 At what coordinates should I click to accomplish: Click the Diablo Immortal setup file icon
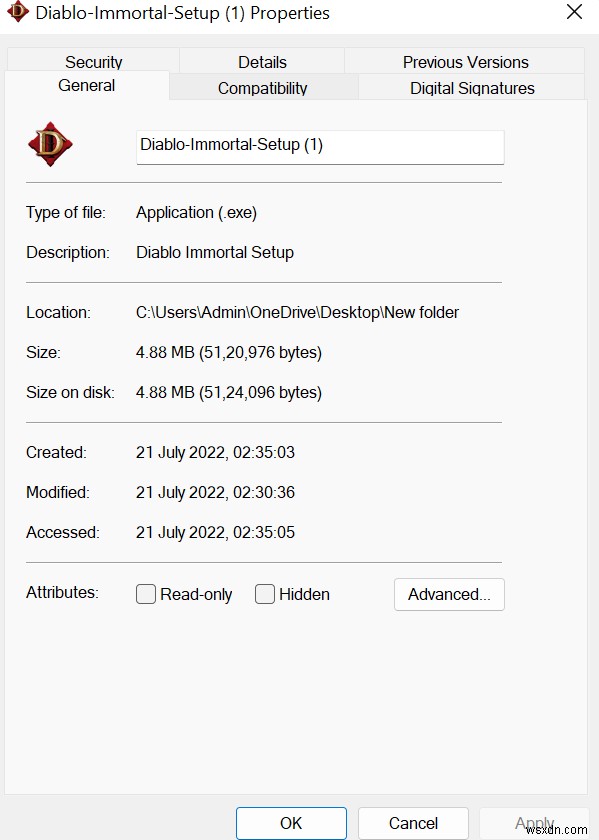(50, 143)
